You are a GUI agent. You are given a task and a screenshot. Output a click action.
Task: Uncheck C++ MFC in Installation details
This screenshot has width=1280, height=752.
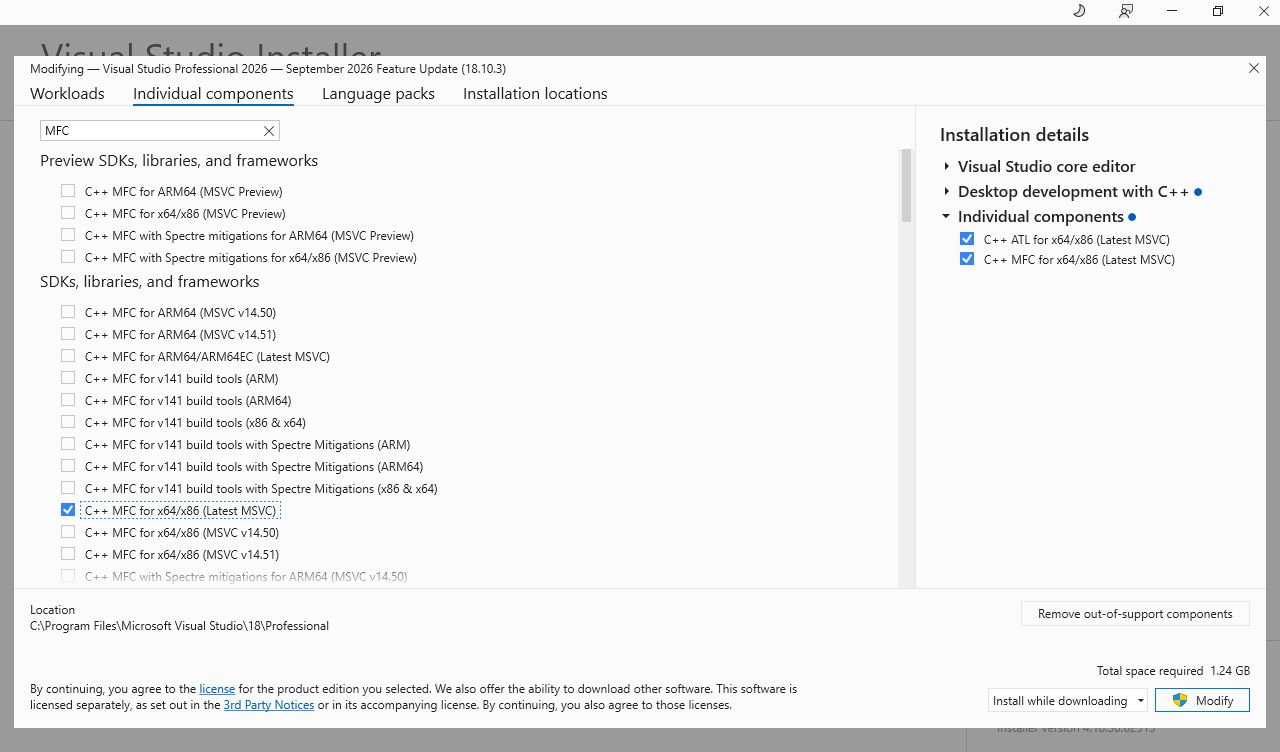[967, 259]
